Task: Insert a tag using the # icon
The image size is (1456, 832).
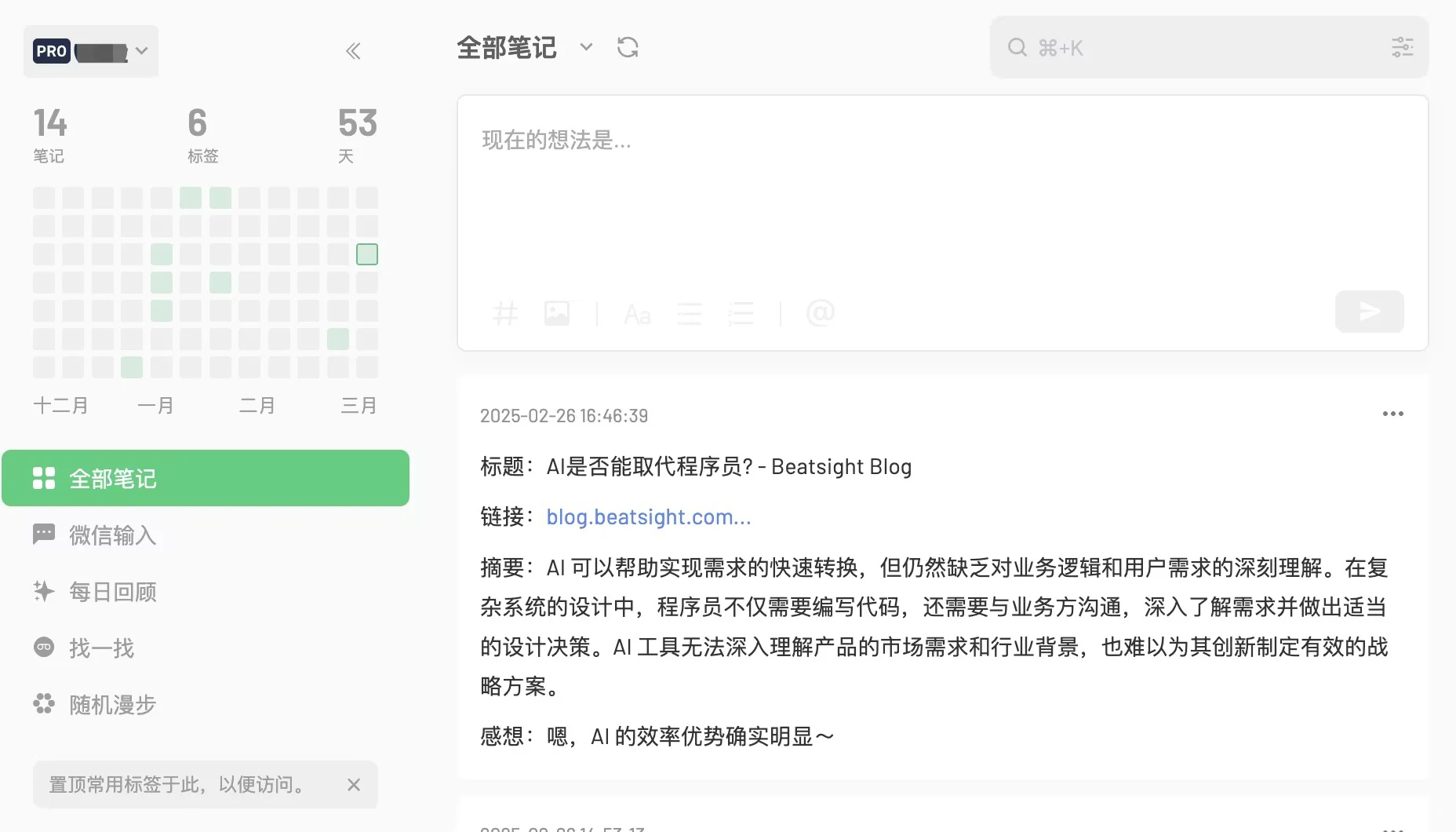Action: (506, 313)
